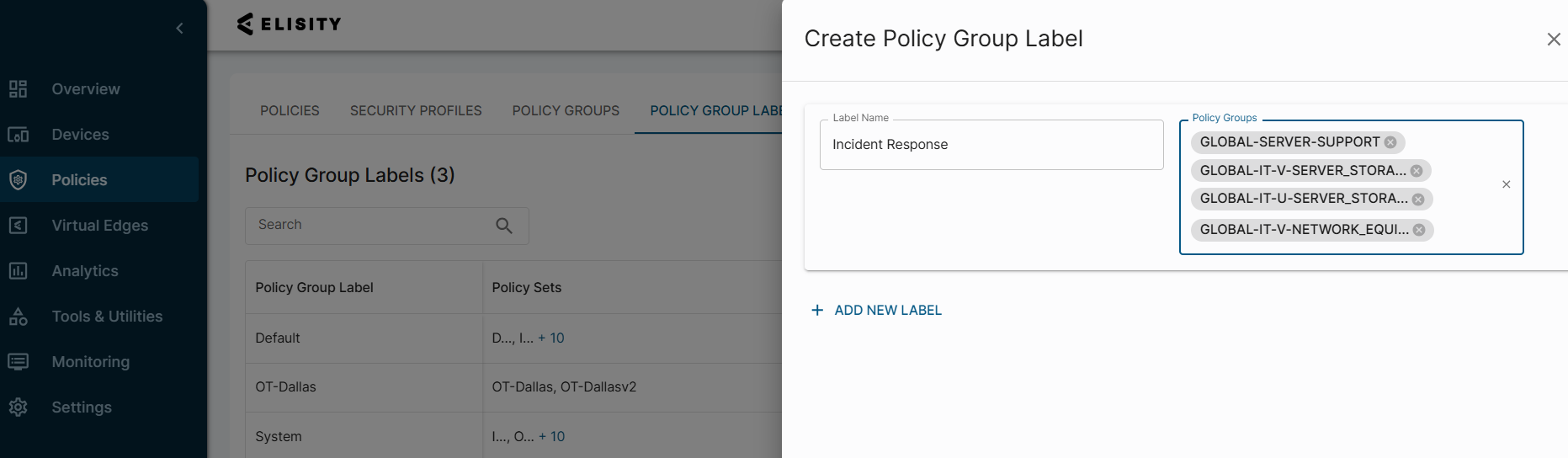Remove the GLOBAL-IT-U-SERVER_STORA chip

[1418, 200]
